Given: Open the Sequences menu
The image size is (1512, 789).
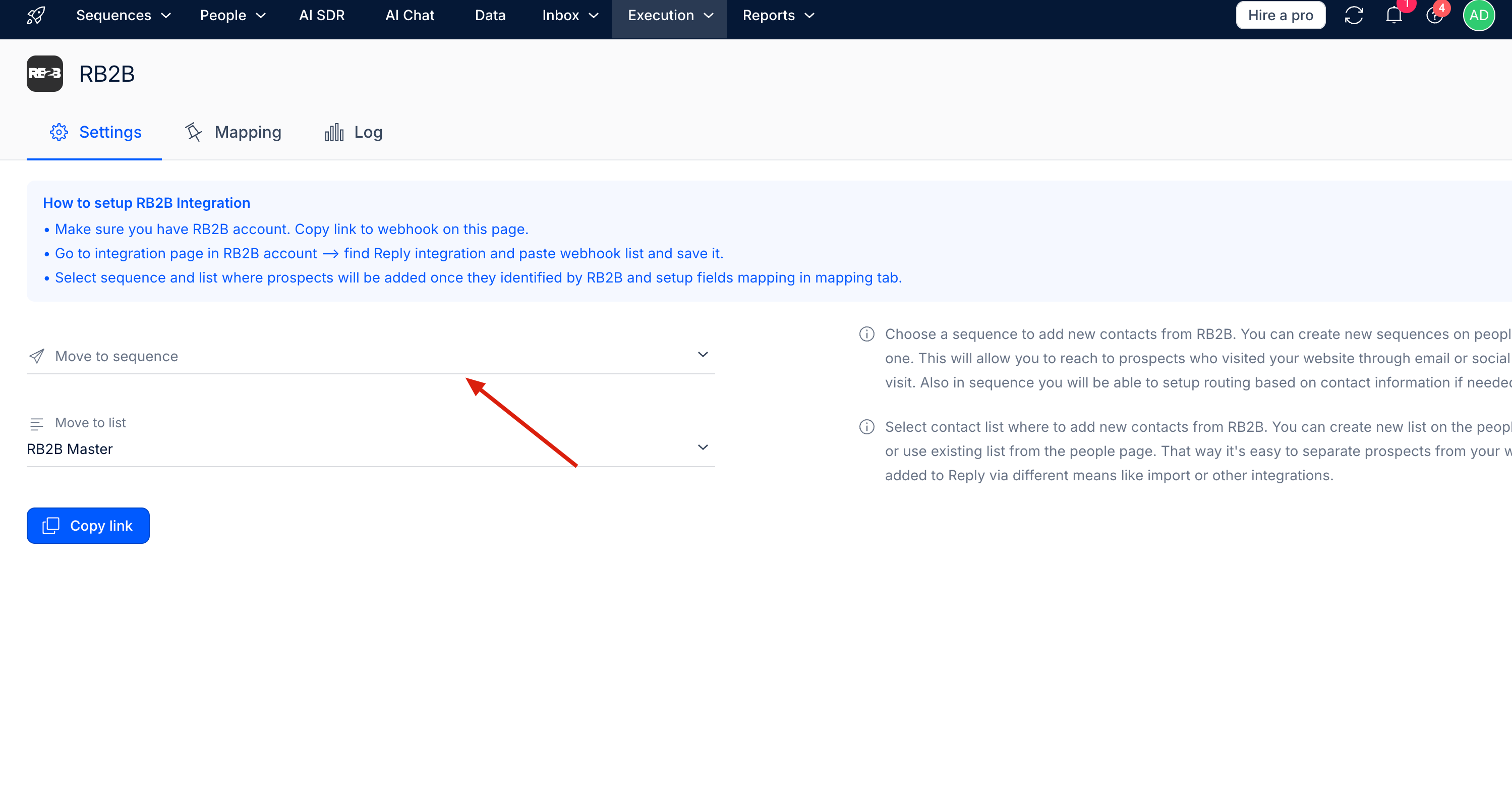Looking at the screenshot, I should (123, 15).
